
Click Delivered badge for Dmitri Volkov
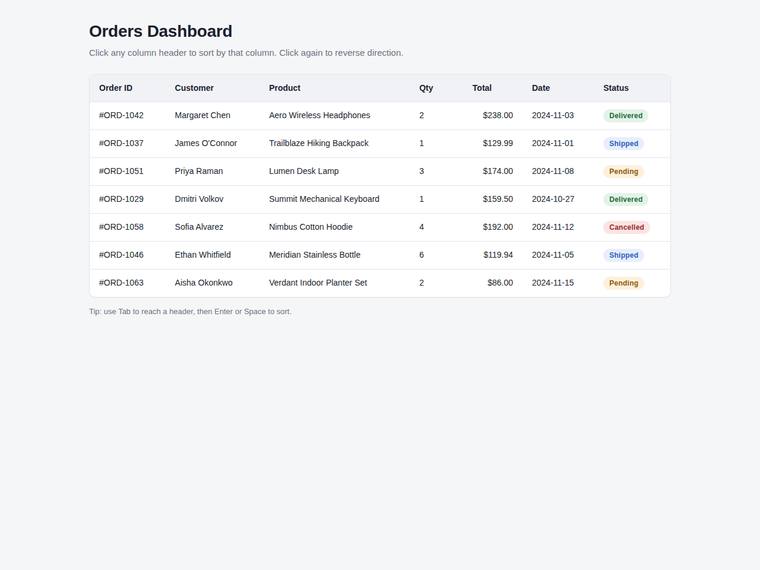[x=626, y=199]
